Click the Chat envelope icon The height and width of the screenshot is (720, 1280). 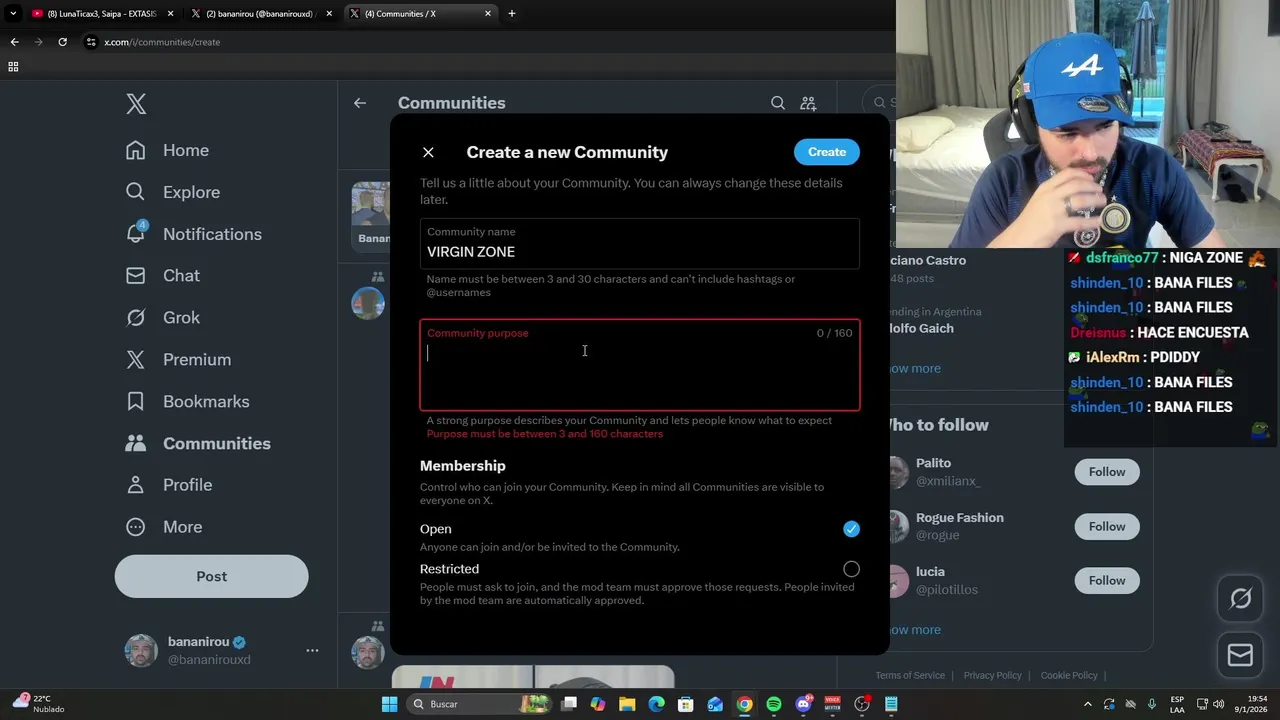[136, 275]
